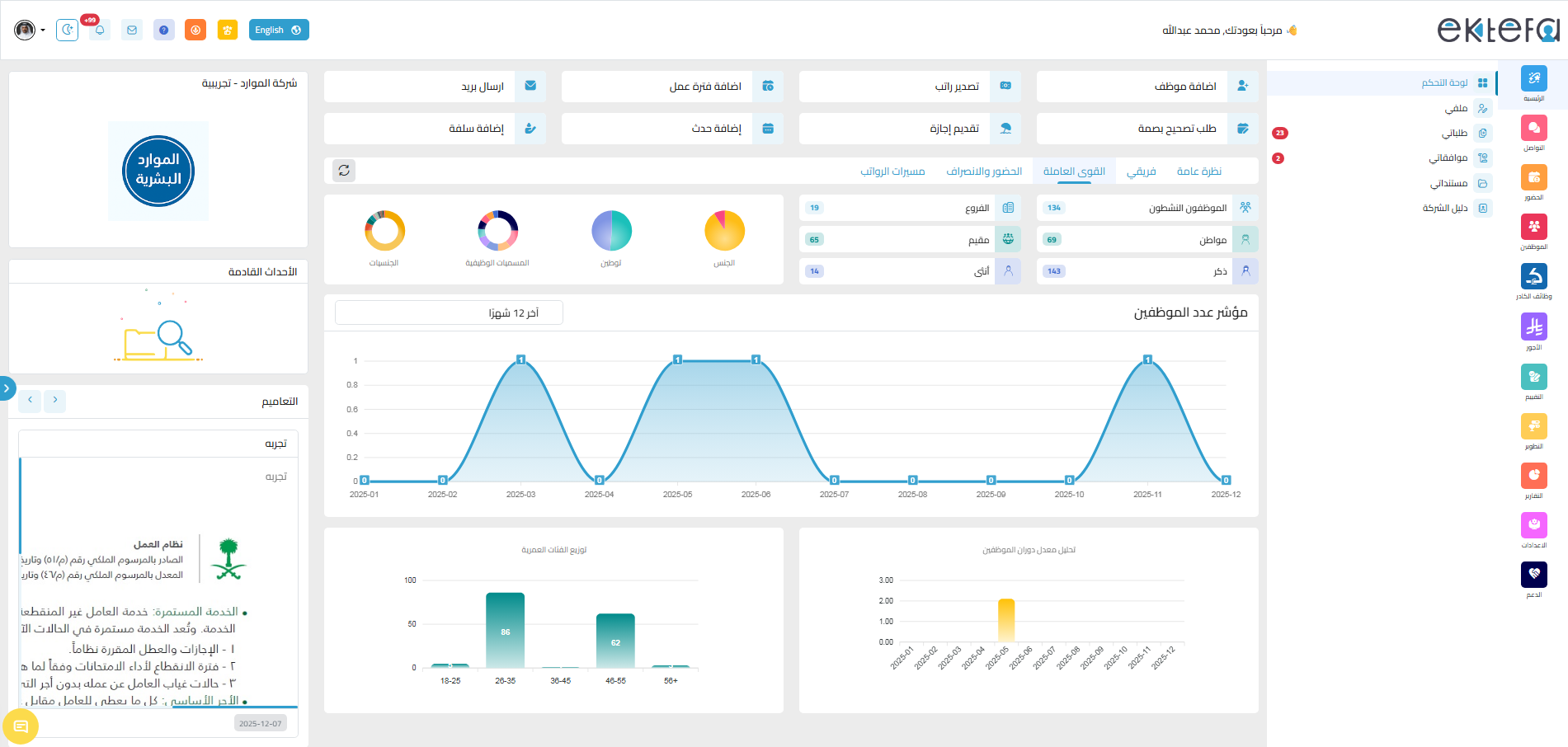
Task: Open لوحة التحكم (Dashboard) menu item
Action: click(x=1382, y=82)
